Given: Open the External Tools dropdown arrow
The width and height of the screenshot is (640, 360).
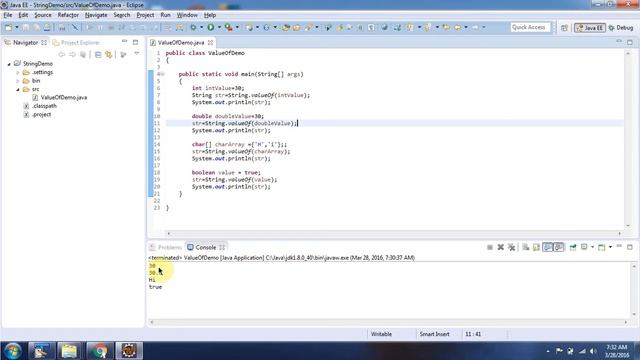Looking at the screenshot, I should click(237, 27).
